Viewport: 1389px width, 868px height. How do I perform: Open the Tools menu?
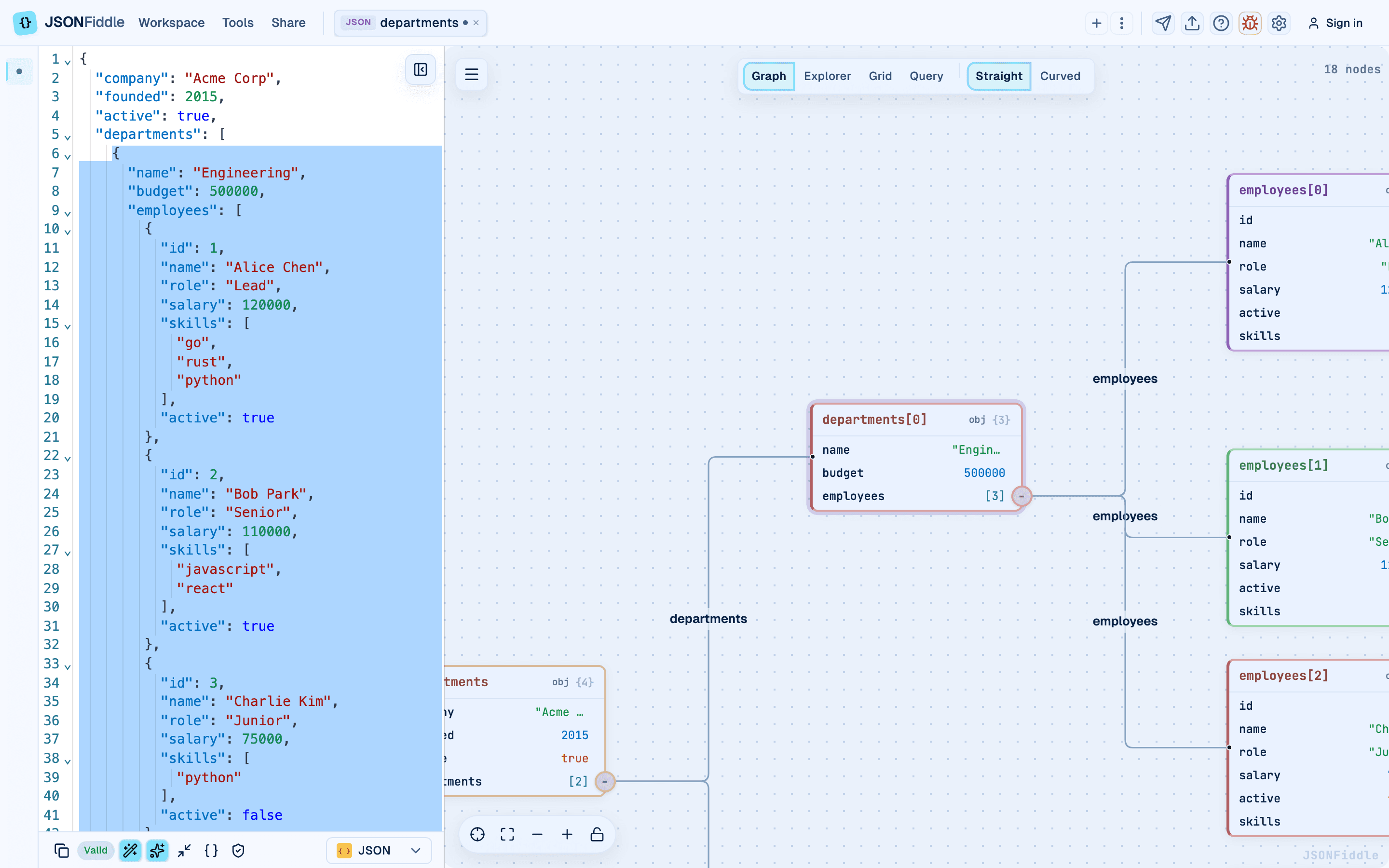tap(238, 23)
